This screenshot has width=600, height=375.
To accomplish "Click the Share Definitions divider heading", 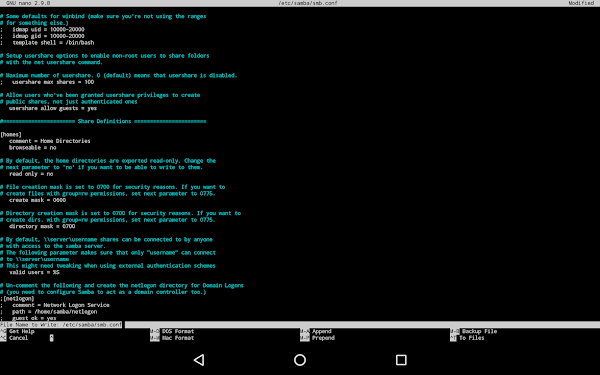I will click(103, 122).
